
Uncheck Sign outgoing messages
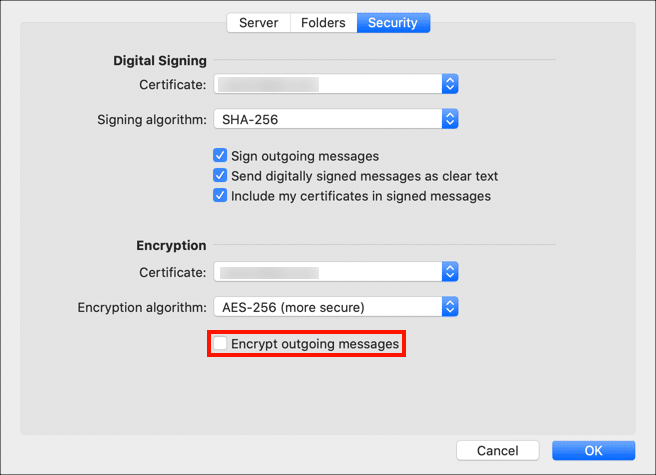coord(220,156)
